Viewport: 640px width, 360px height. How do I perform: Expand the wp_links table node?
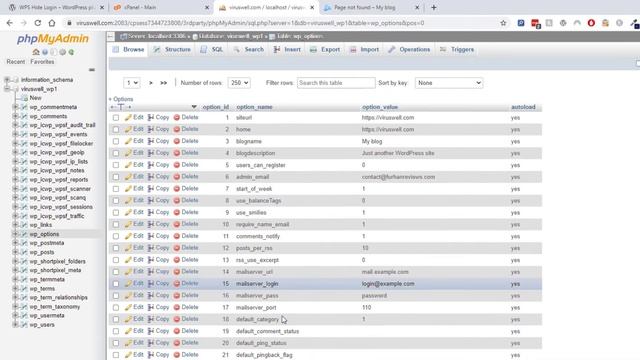click(15, 225)
